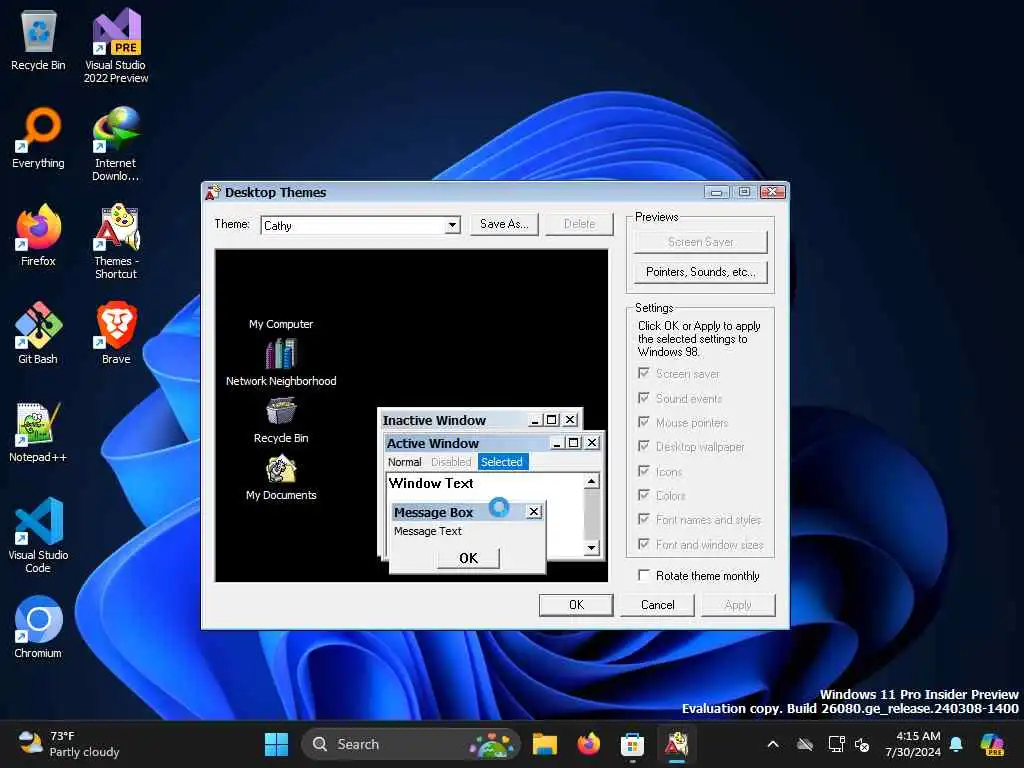
Task: Toggle Font and window sizes checkbox
Action: click(x=644, y=544)
